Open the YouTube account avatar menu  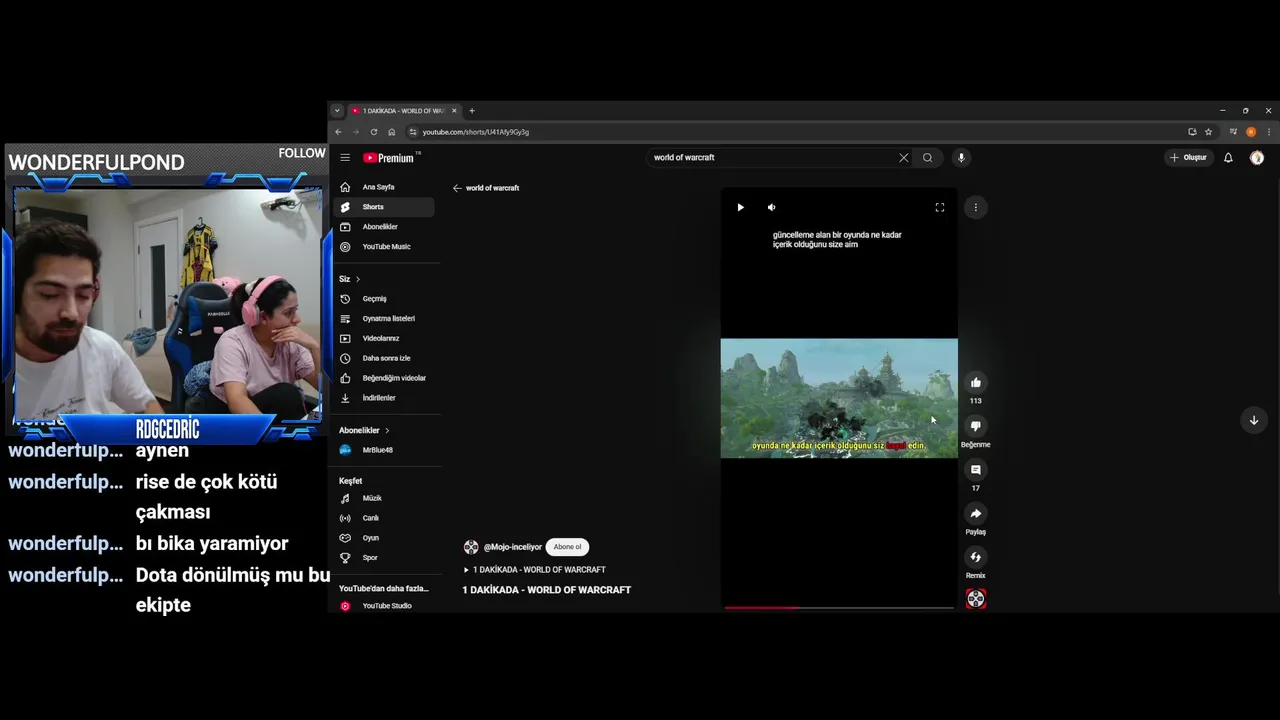coord(1257,157)
